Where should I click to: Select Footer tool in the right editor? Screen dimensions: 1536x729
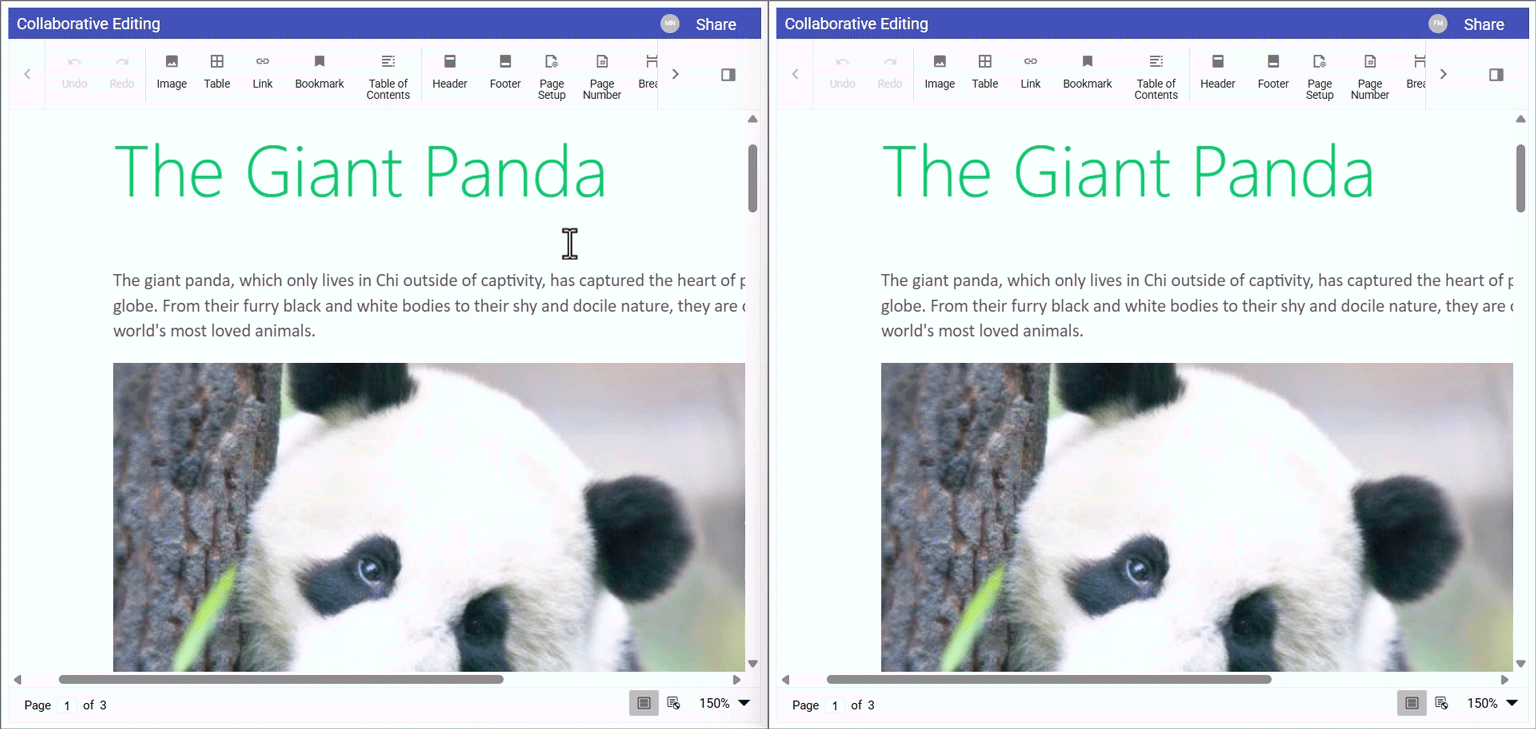(1273, 72)
